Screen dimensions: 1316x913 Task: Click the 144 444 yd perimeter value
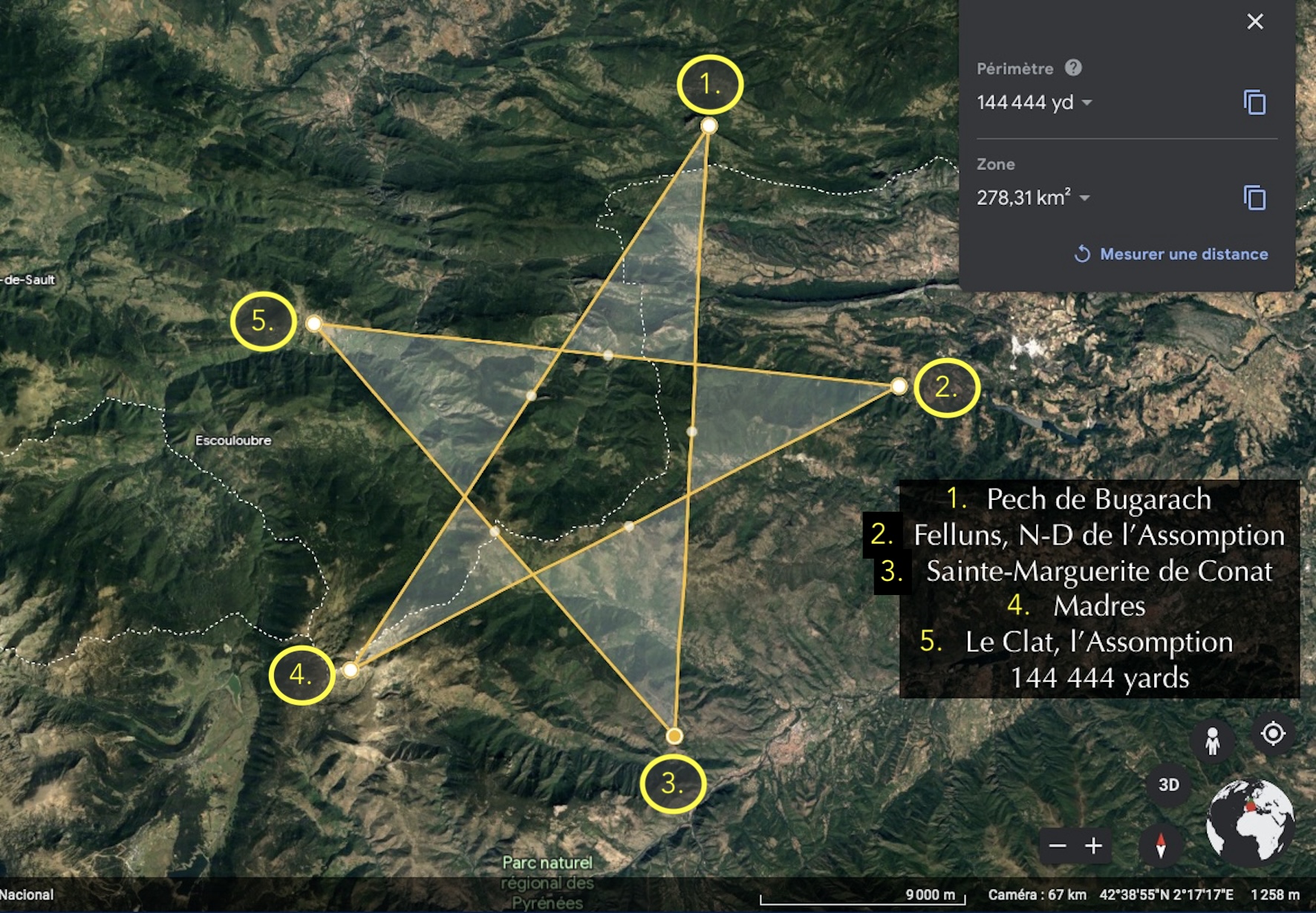(1025, 103)
